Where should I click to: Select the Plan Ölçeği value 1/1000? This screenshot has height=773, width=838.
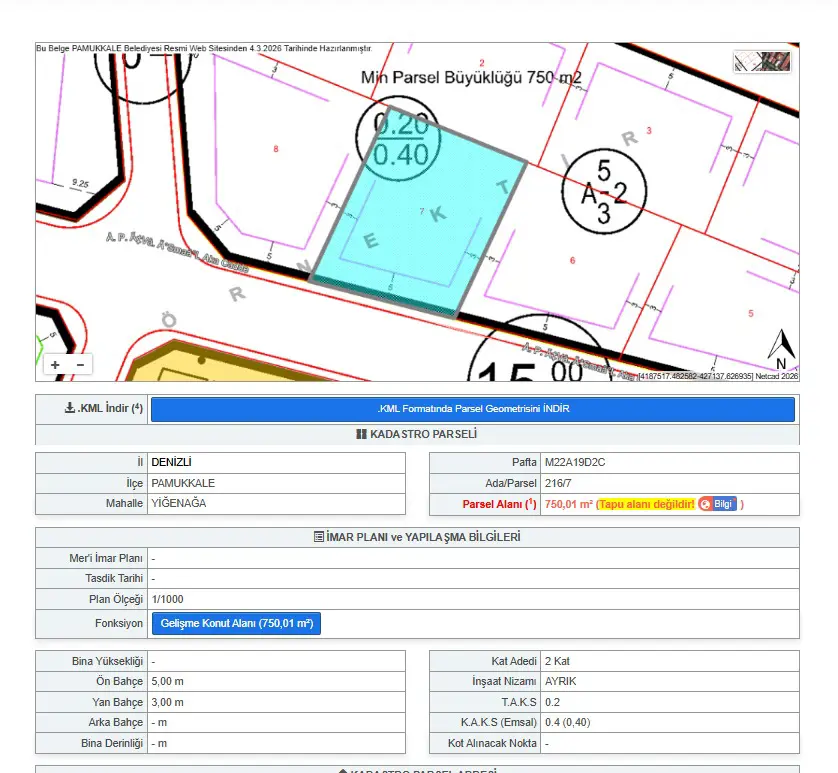(x=168, y=599)
